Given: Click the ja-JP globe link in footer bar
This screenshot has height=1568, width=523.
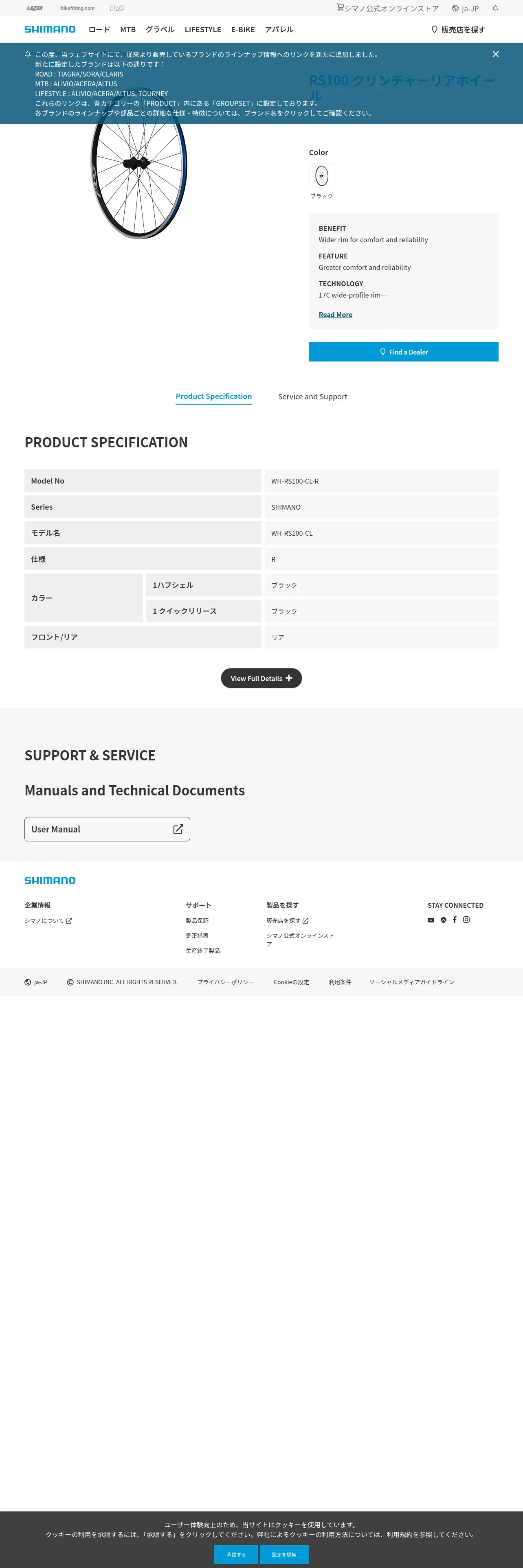Looking at the screenshot, I should (36, 982).
